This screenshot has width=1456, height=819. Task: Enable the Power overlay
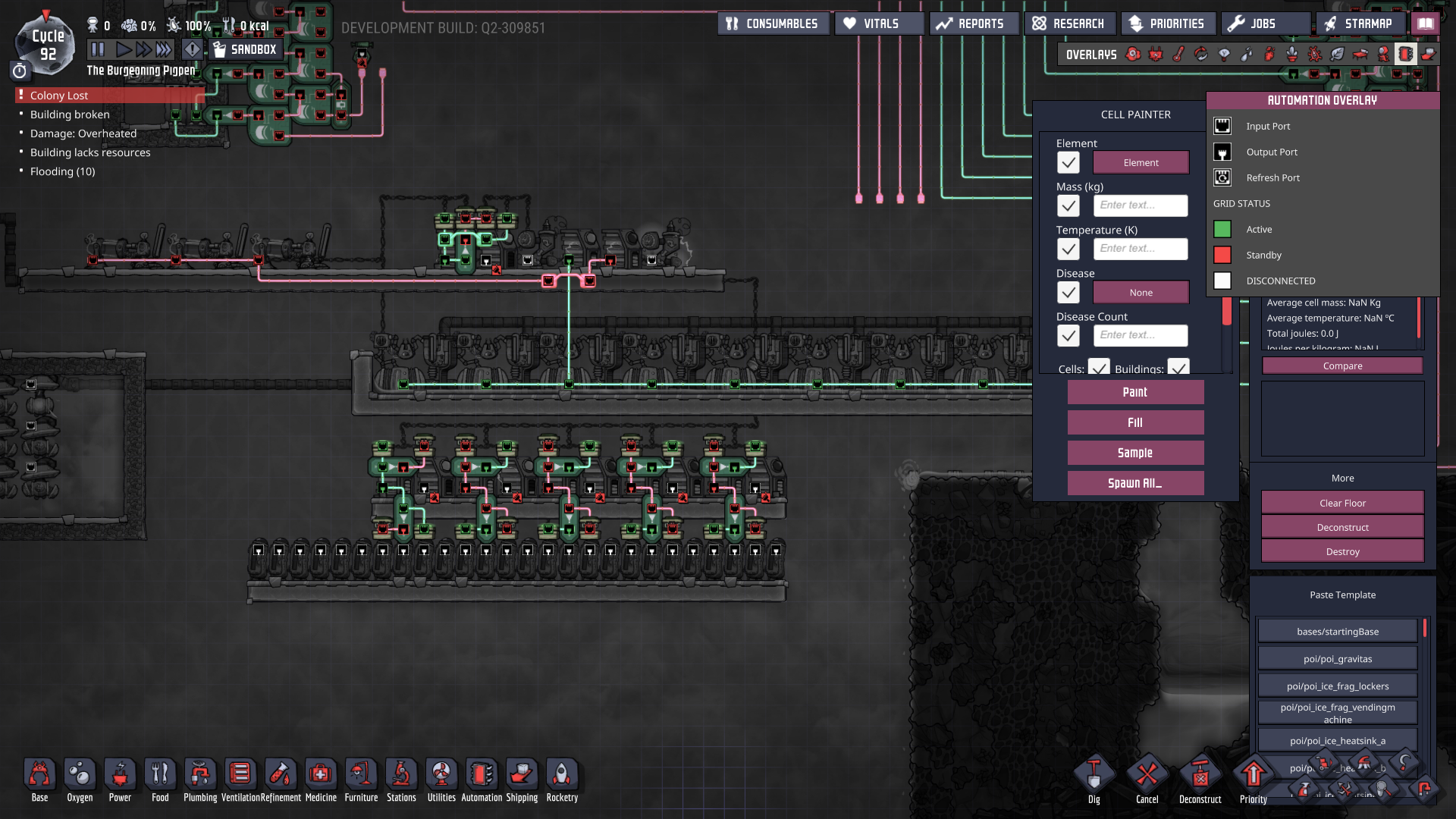[1156, 54]
